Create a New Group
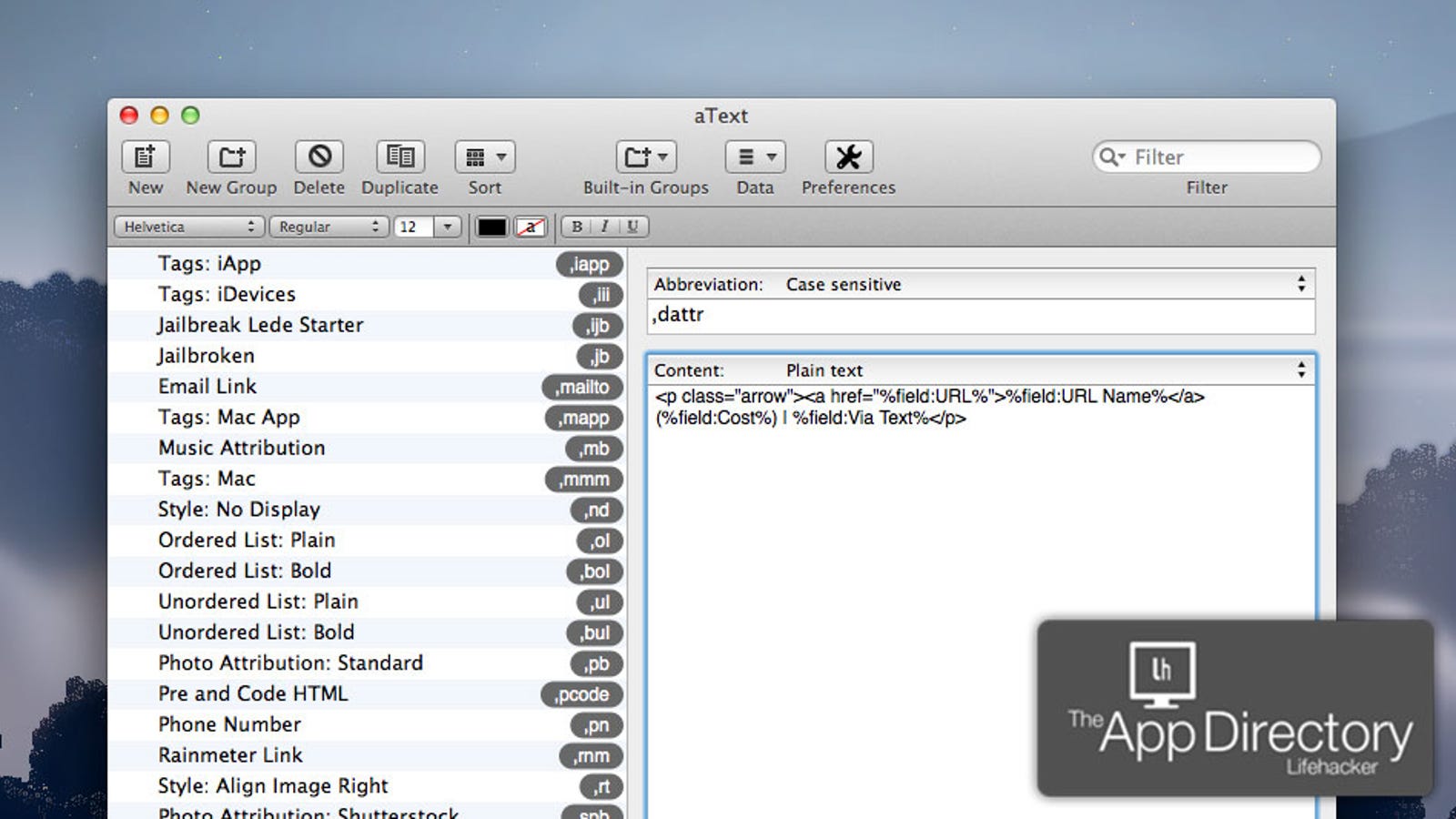Screen dimensions: 1456x819 pos(231,157)
